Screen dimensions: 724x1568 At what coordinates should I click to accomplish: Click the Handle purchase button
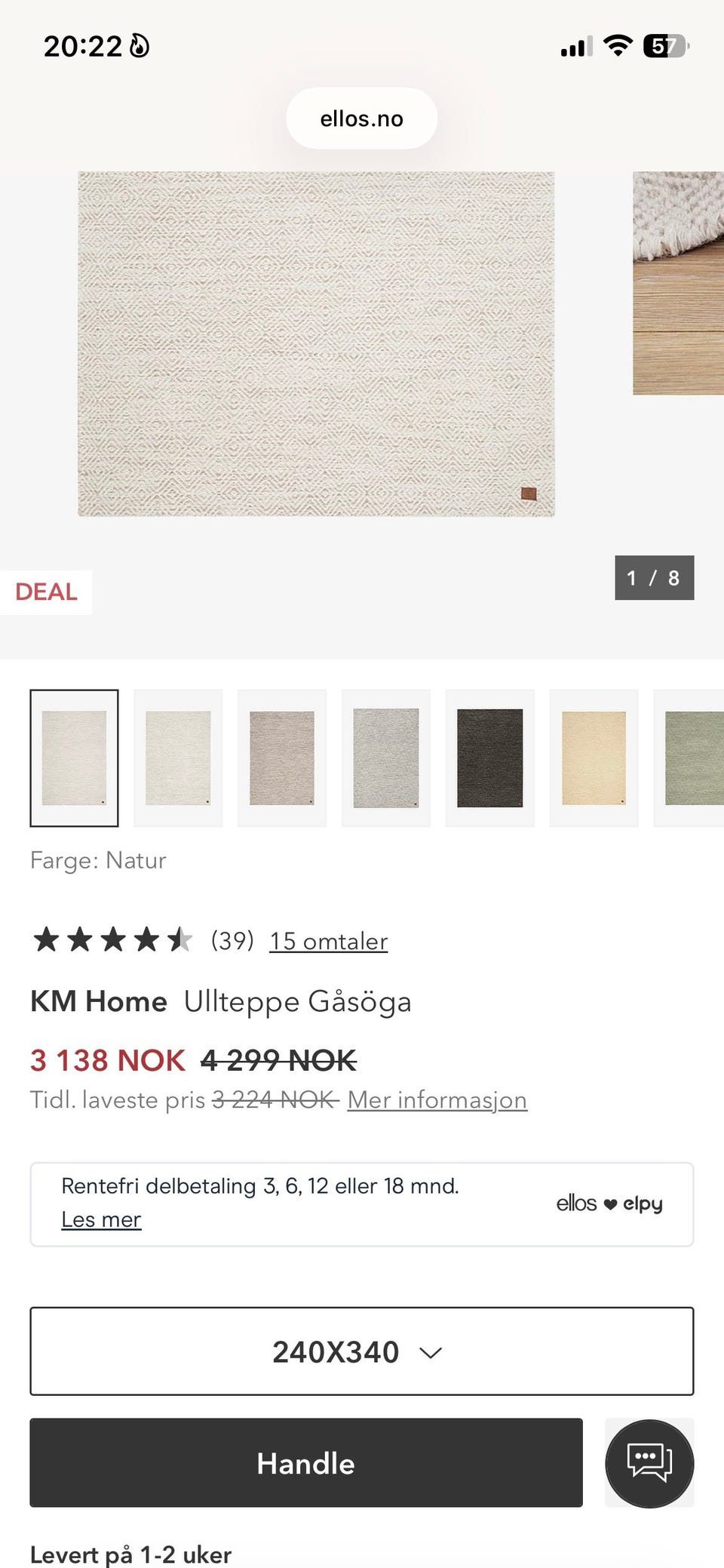(306, 1463)
